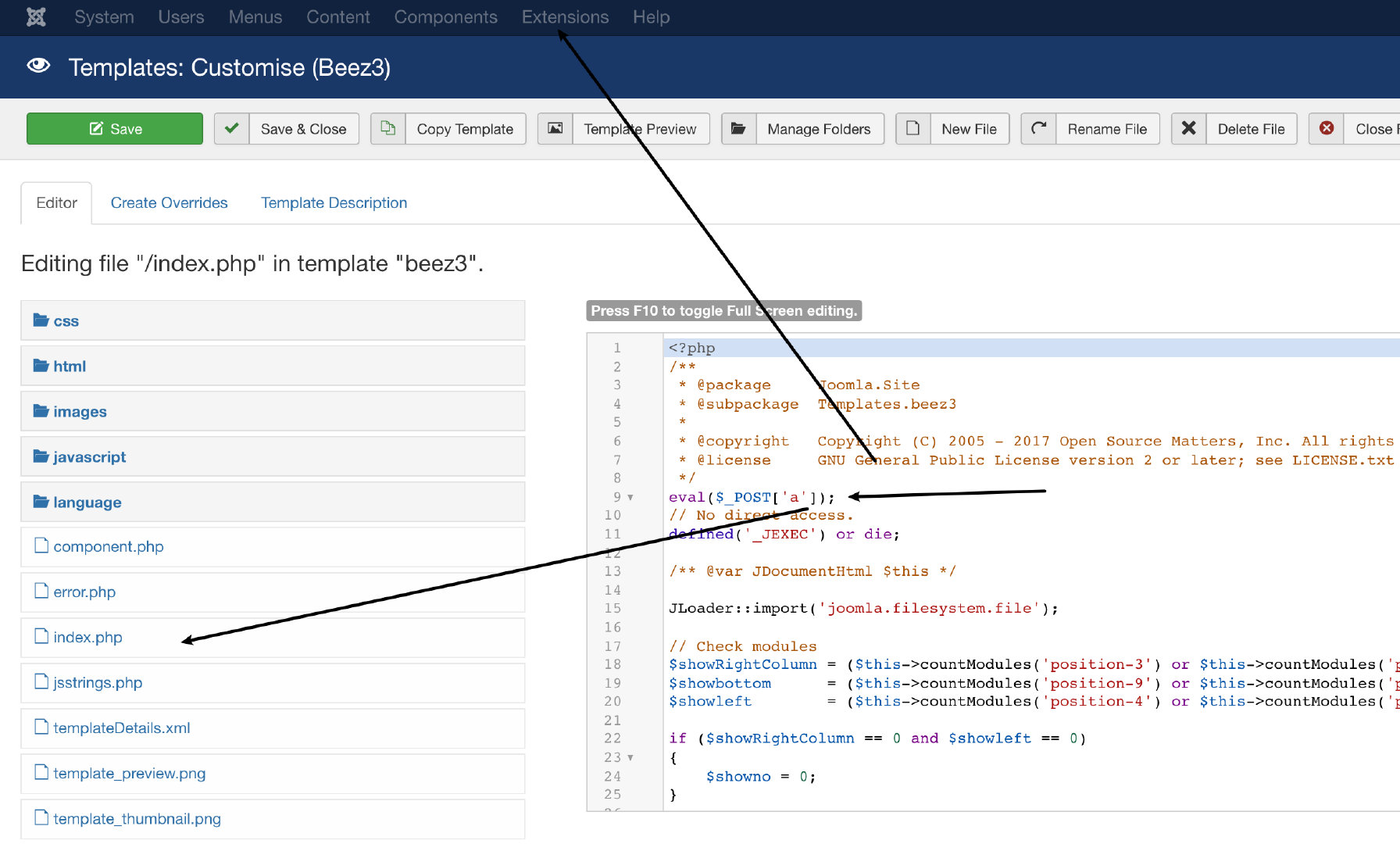Viewport: 1400px width, 844px height.
Task: Click the file icon next to jsstrings.php
Action: 41,681
